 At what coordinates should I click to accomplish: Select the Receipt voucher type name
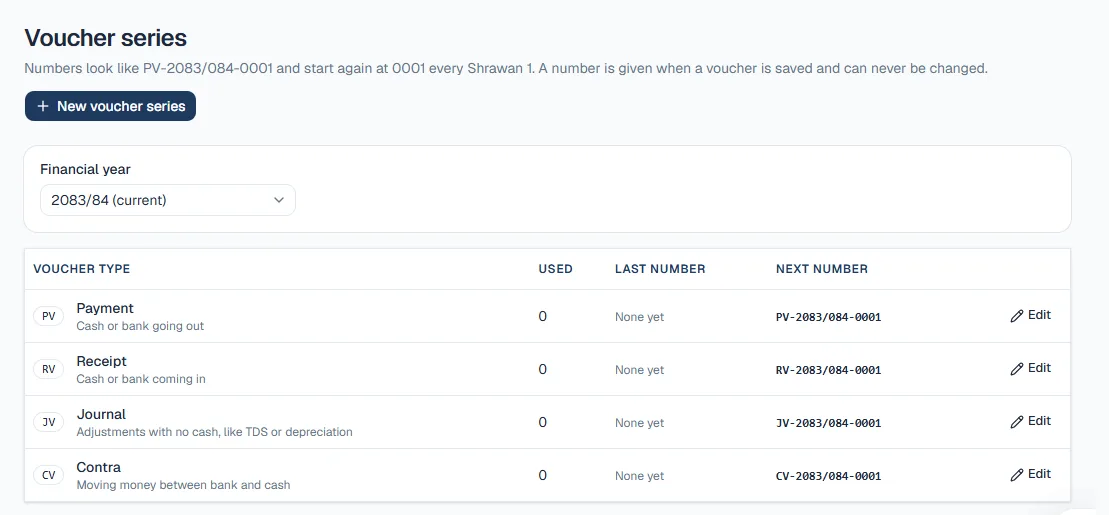[101, 361]
